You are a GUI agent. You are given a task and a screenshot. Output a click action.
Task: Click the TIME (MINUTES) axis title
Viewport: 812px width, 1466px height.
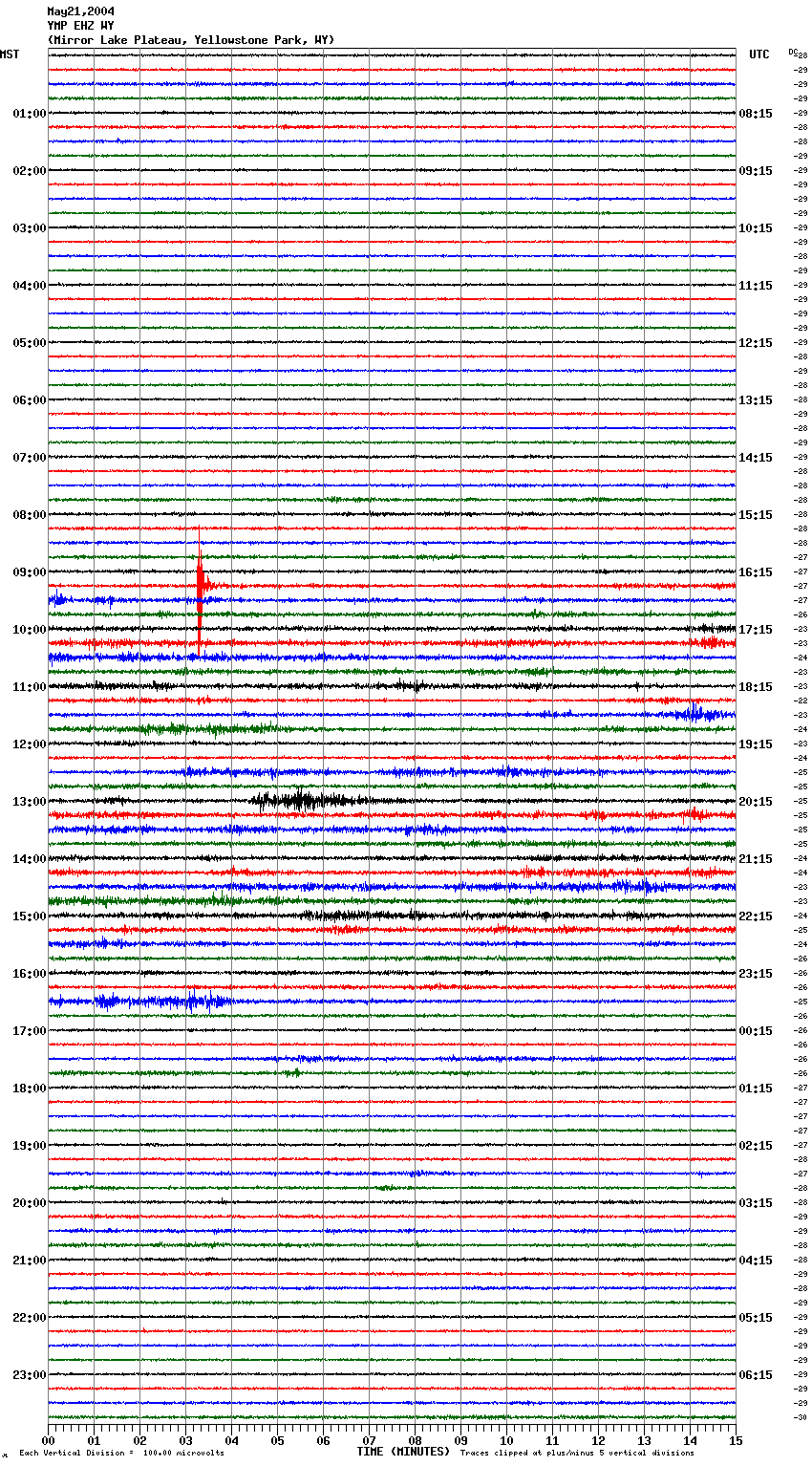[x=403, y=1452]
